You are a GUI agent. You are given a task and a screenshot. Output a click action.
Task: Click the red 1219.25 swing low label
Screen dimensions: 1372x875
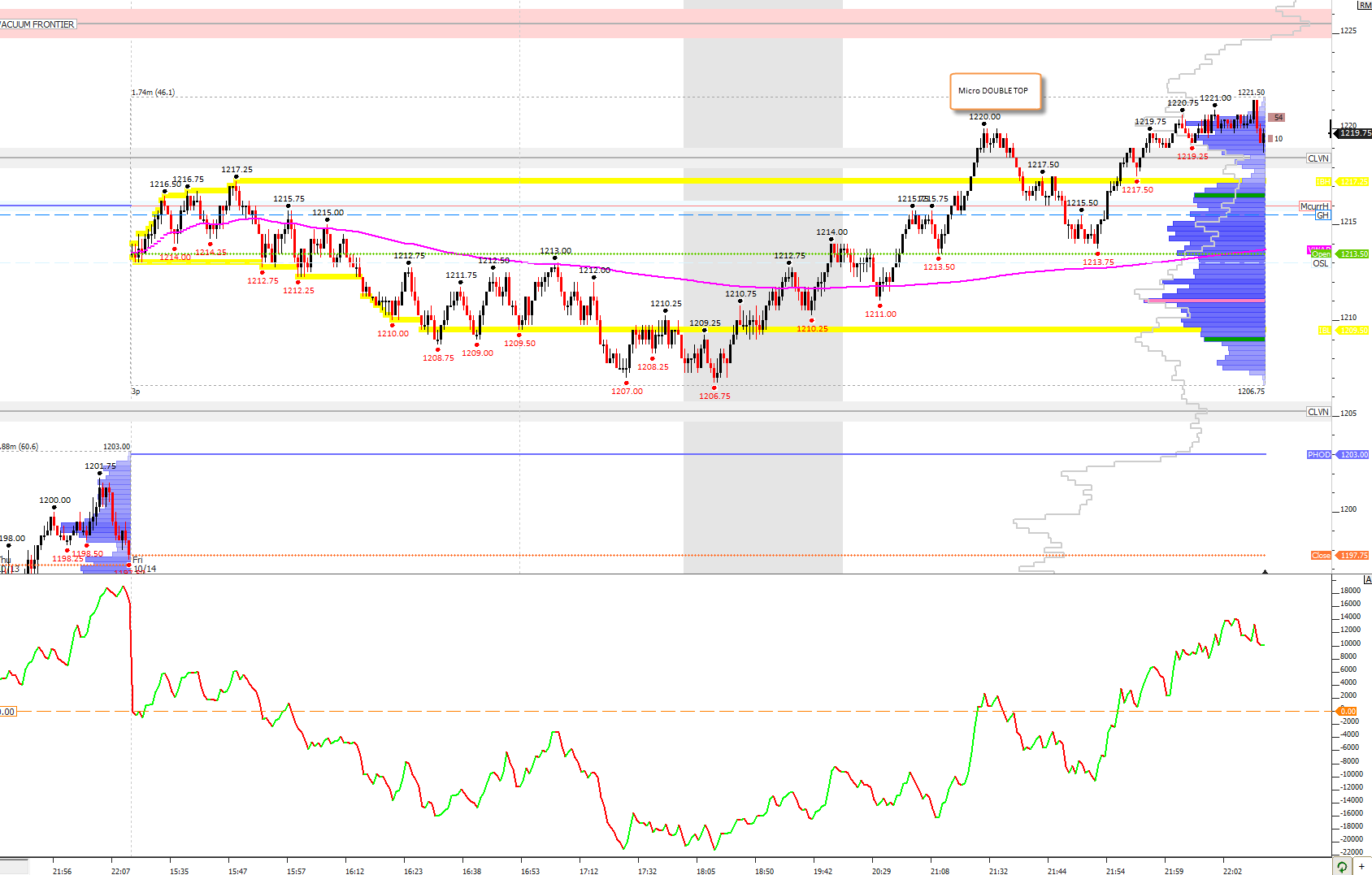pyautogui.click(x=1192, y=157)
